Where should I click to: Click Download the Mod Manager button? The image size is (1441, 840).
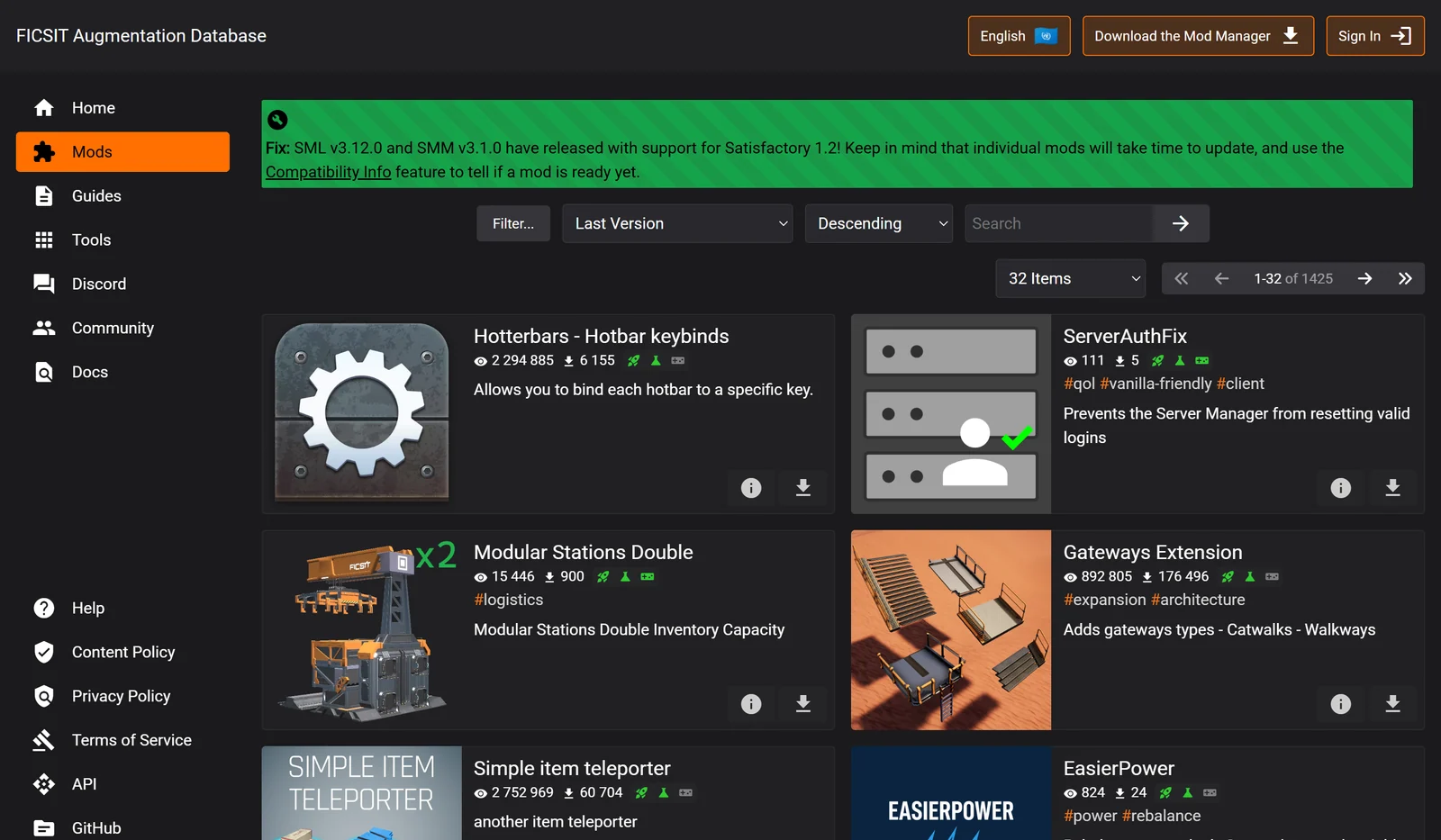click(x=1198, y=36)
